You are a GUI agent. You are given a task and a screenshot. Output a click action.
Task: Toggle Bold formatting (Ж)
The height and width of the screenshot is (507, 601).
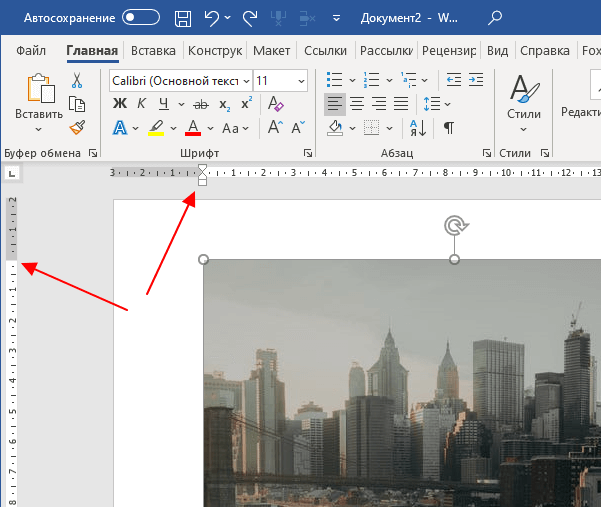tap(120, 103)
